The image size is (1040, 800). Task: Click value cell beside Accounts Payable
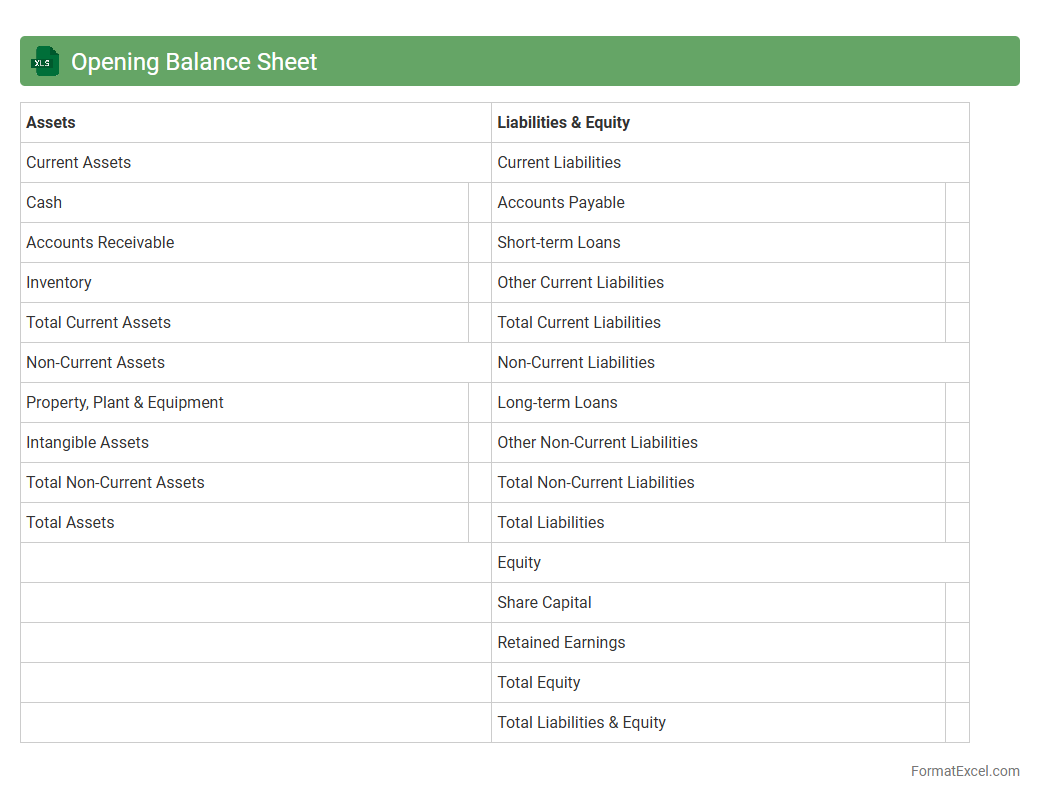click(x=956, y=202)
